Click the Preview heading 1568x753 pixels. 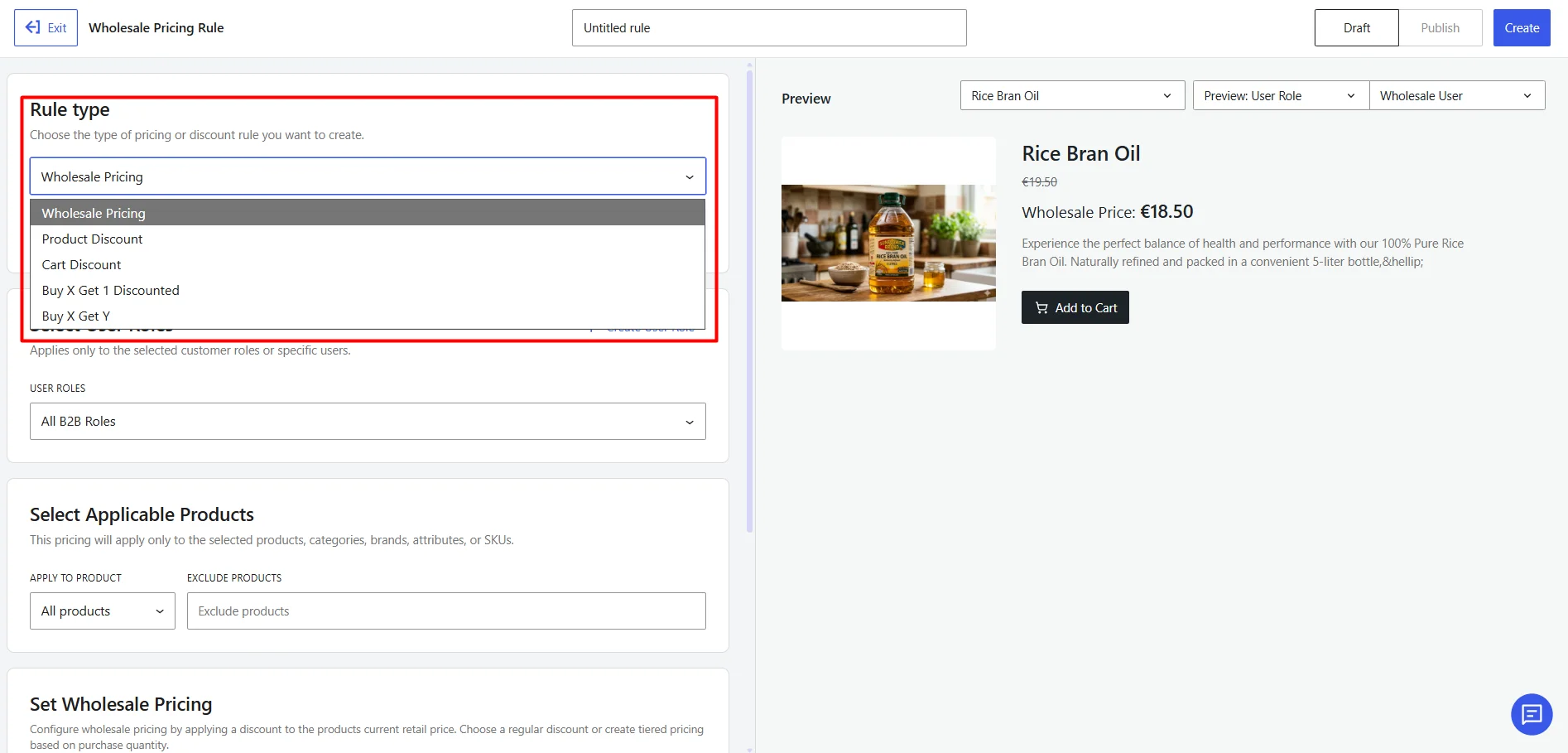point(806,99)
